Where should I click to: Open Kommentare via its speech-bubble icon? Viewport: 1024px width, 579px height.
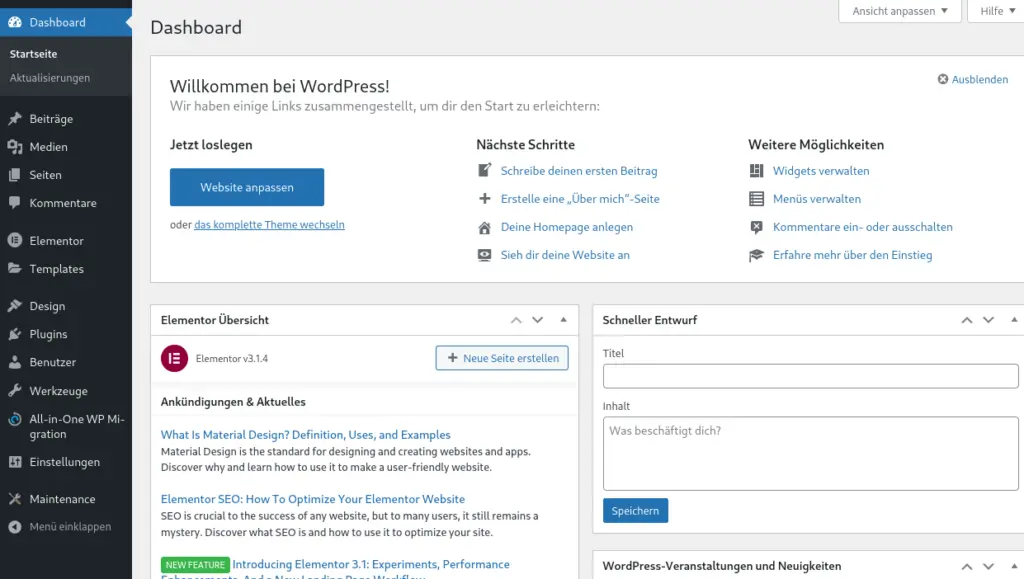[18, 203]
